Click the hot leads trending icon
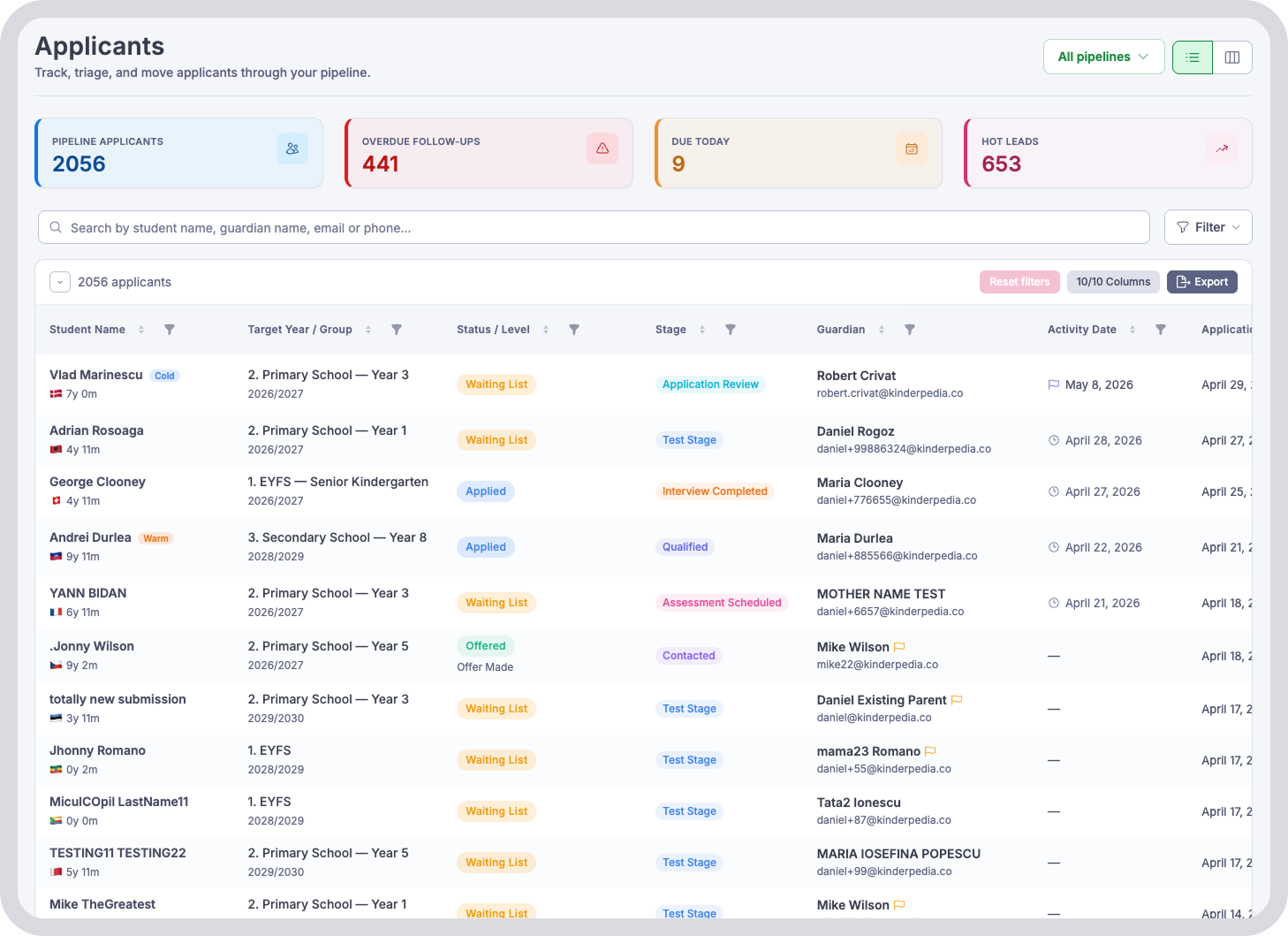 pyautogui.click(x=1222, y=148)
